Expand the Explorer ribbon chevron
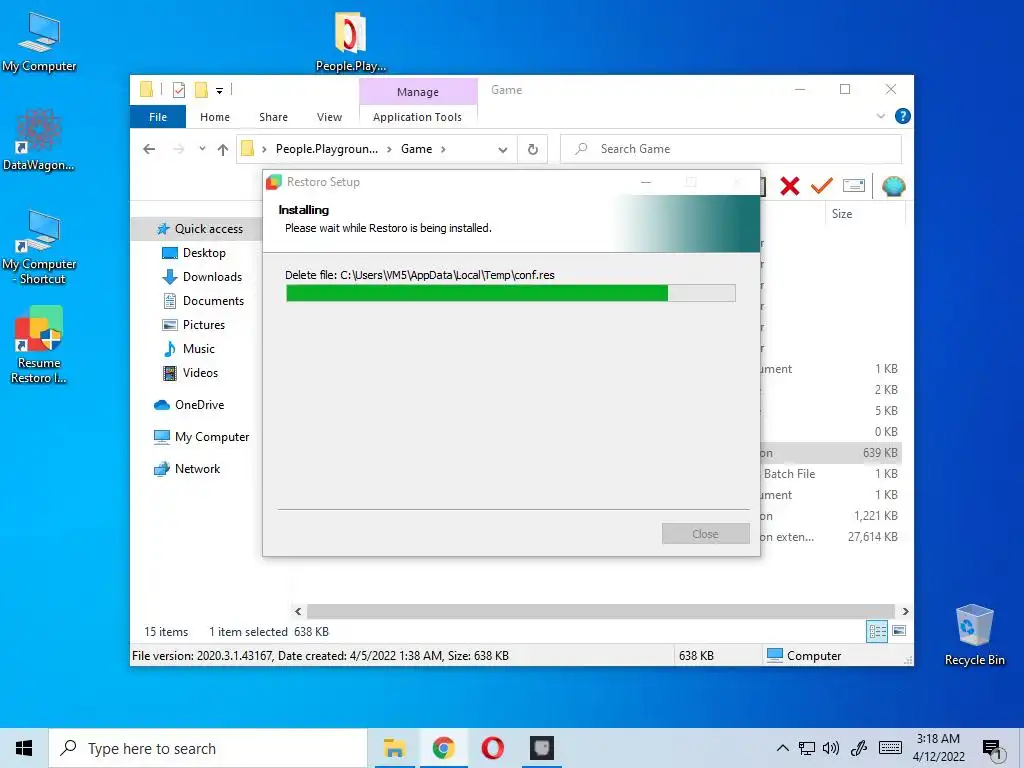Screen dimensions: 1024x768 (881, 116)
